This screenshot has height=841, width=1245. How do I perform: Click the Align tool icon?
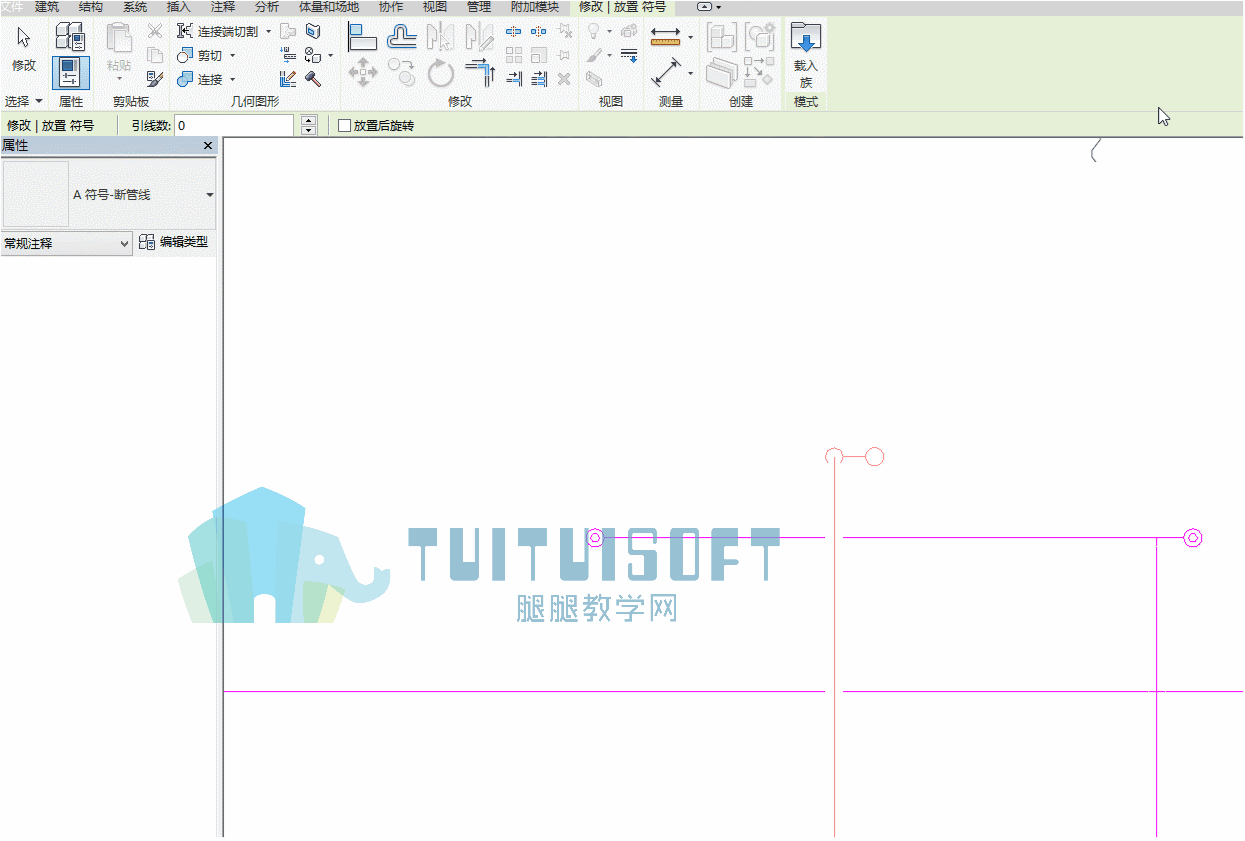point(362,37)
